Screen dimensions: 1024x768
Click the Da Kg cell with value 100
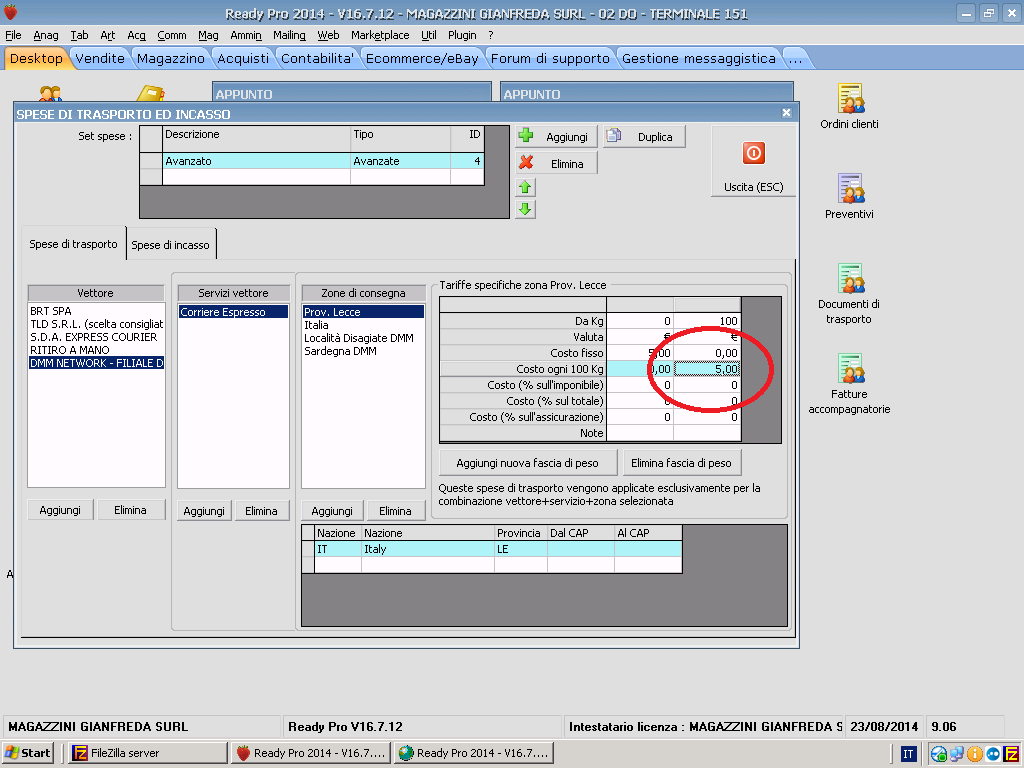click(x=707, y=321)
